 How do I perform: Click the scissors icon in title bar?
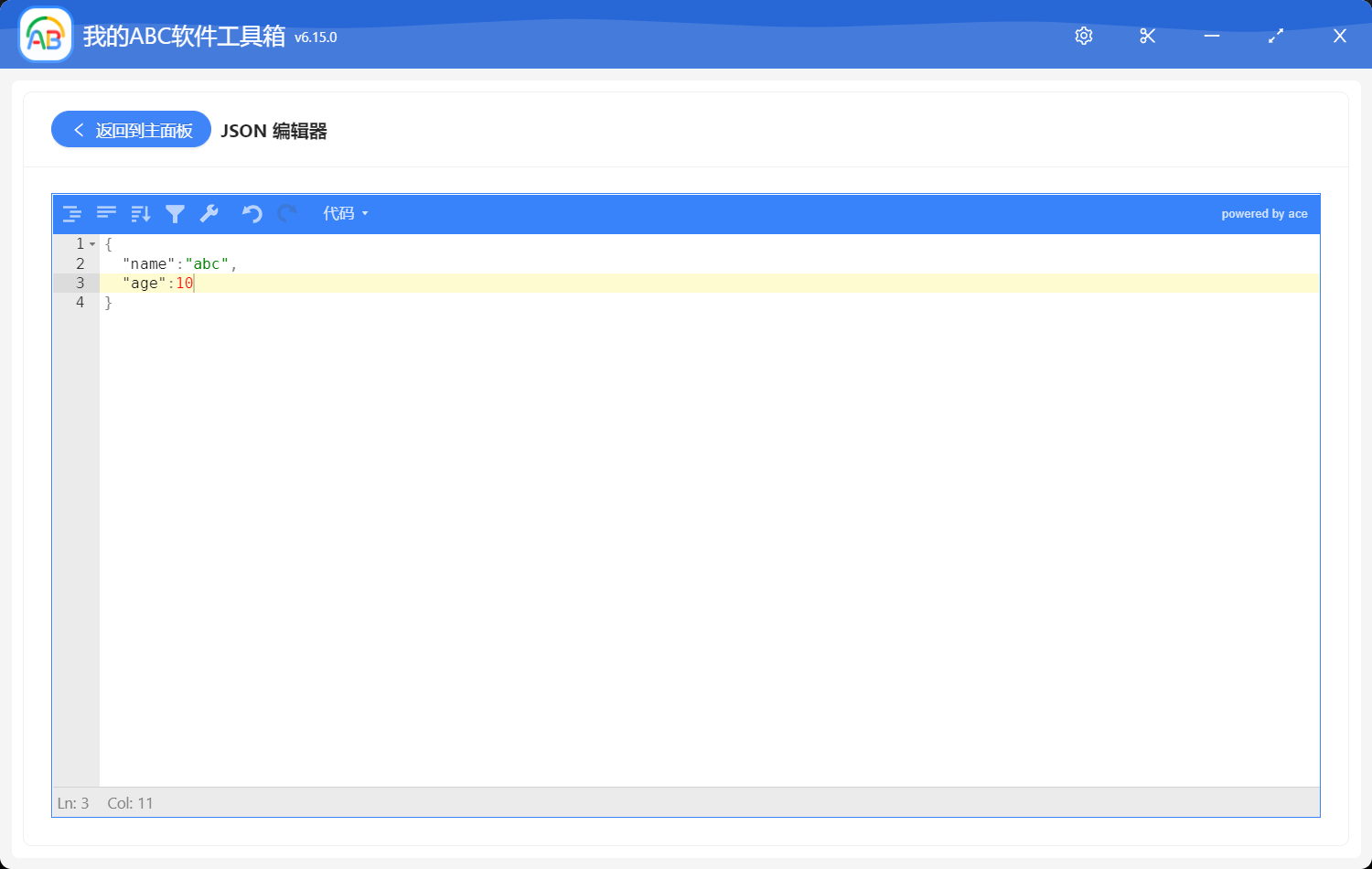coord(1148,36)
